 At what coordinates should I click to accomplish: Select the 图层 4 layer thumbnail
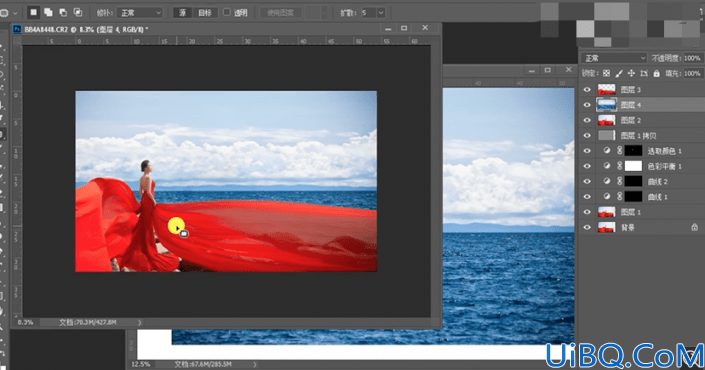[606, 105]
